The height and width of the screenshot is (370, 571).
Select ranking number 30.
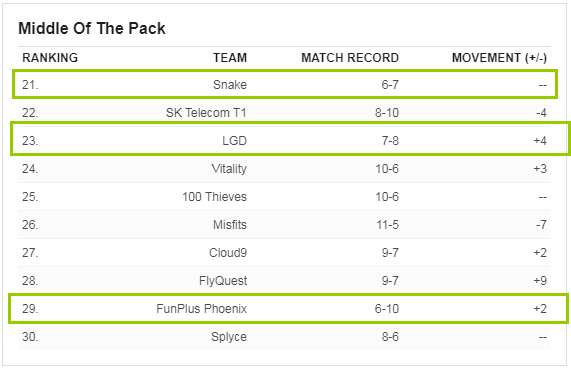(30, 337)
